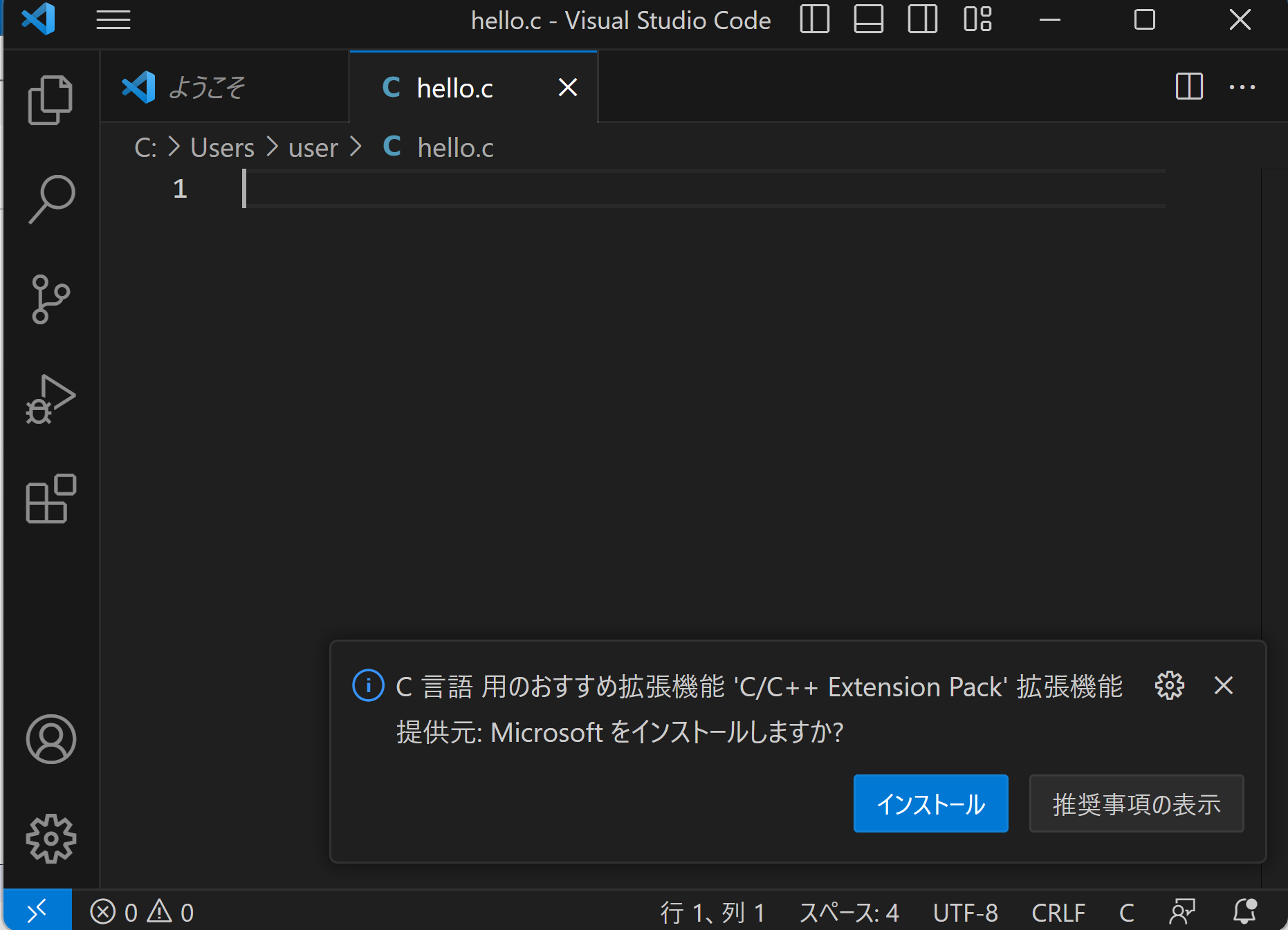The image size is (1288, 930).
Task: Open the Run and Debug view
Action: tap(50, 399)
